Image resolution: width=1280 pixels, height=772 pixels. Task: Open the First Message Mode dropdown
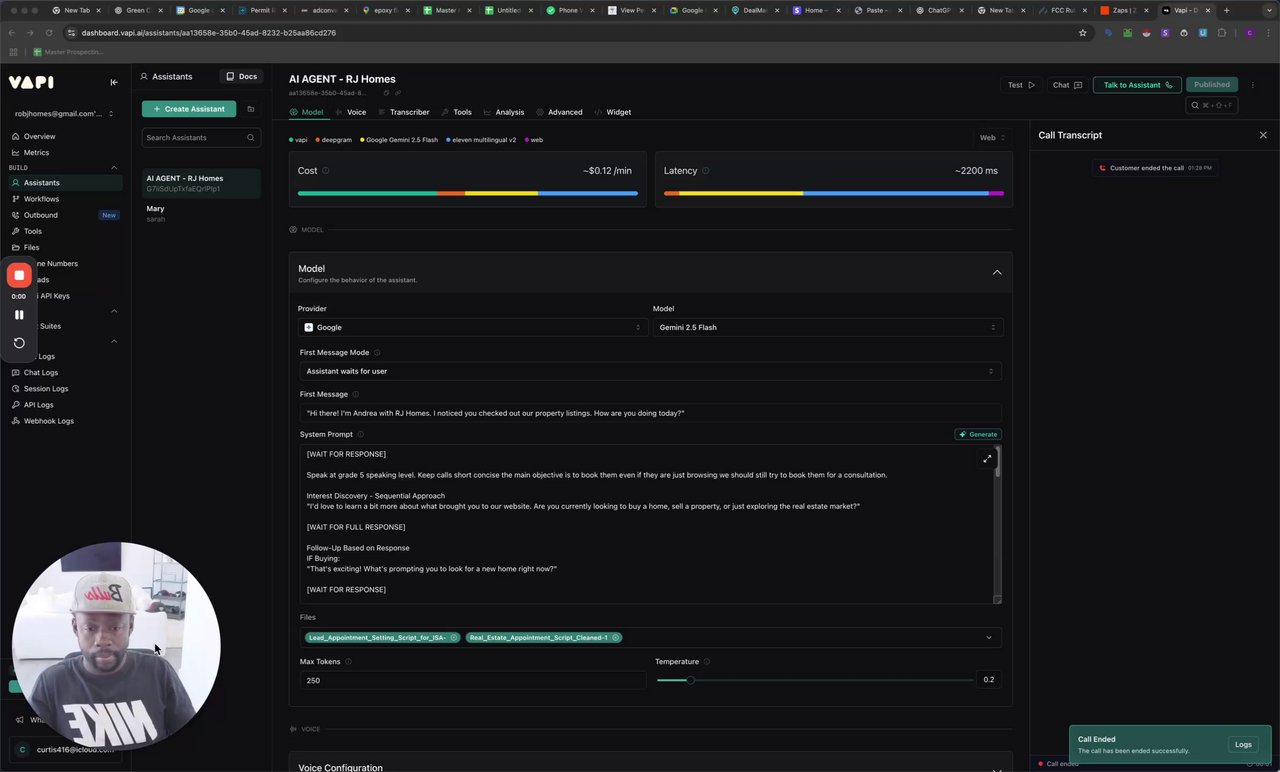pyautogui.click(x=650, y=371)
